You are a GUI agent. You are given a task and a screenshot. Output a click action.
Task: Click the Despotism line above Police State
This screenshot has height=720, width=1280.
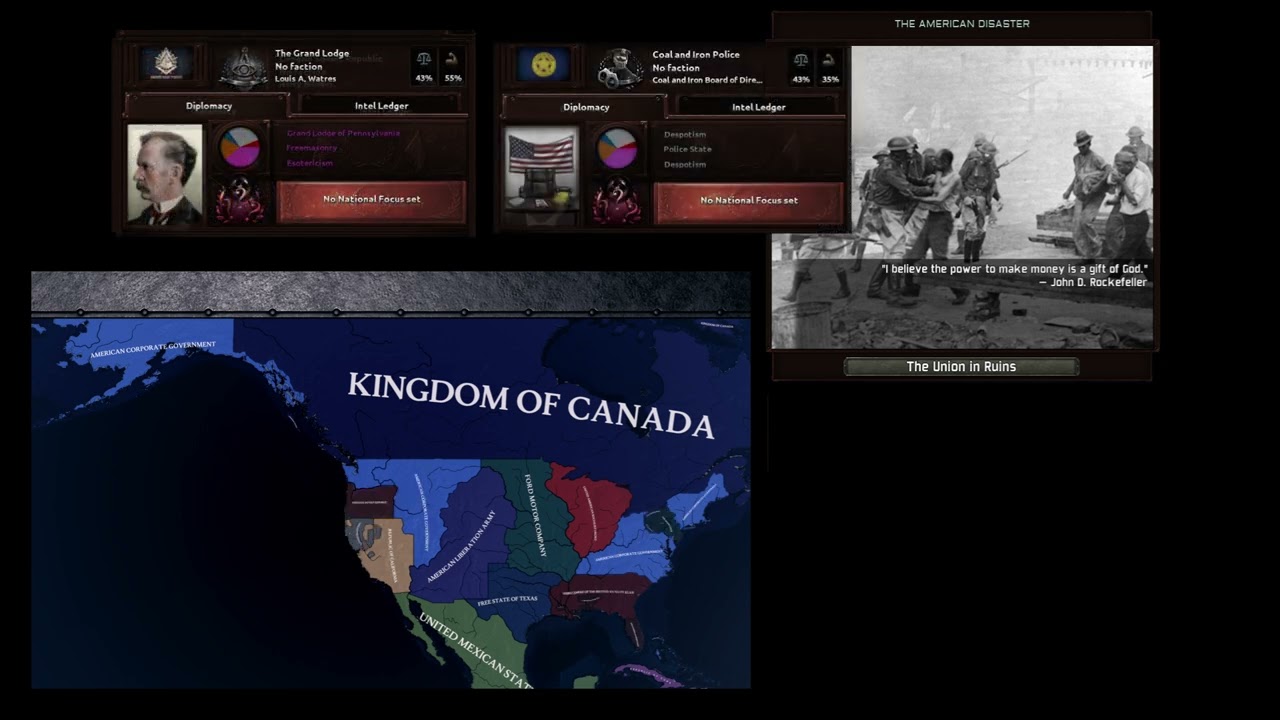685,134
